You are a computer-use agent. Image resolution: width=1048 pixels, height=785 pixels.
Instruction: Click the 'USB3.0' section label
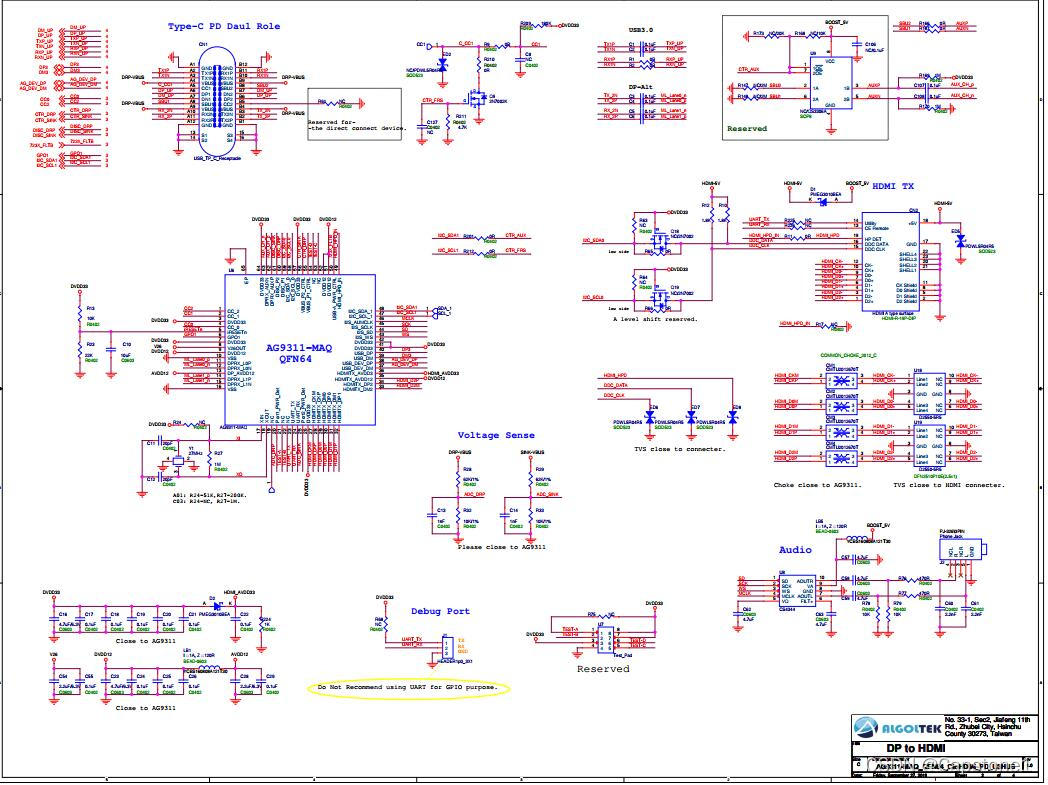[x=641, y=30]
